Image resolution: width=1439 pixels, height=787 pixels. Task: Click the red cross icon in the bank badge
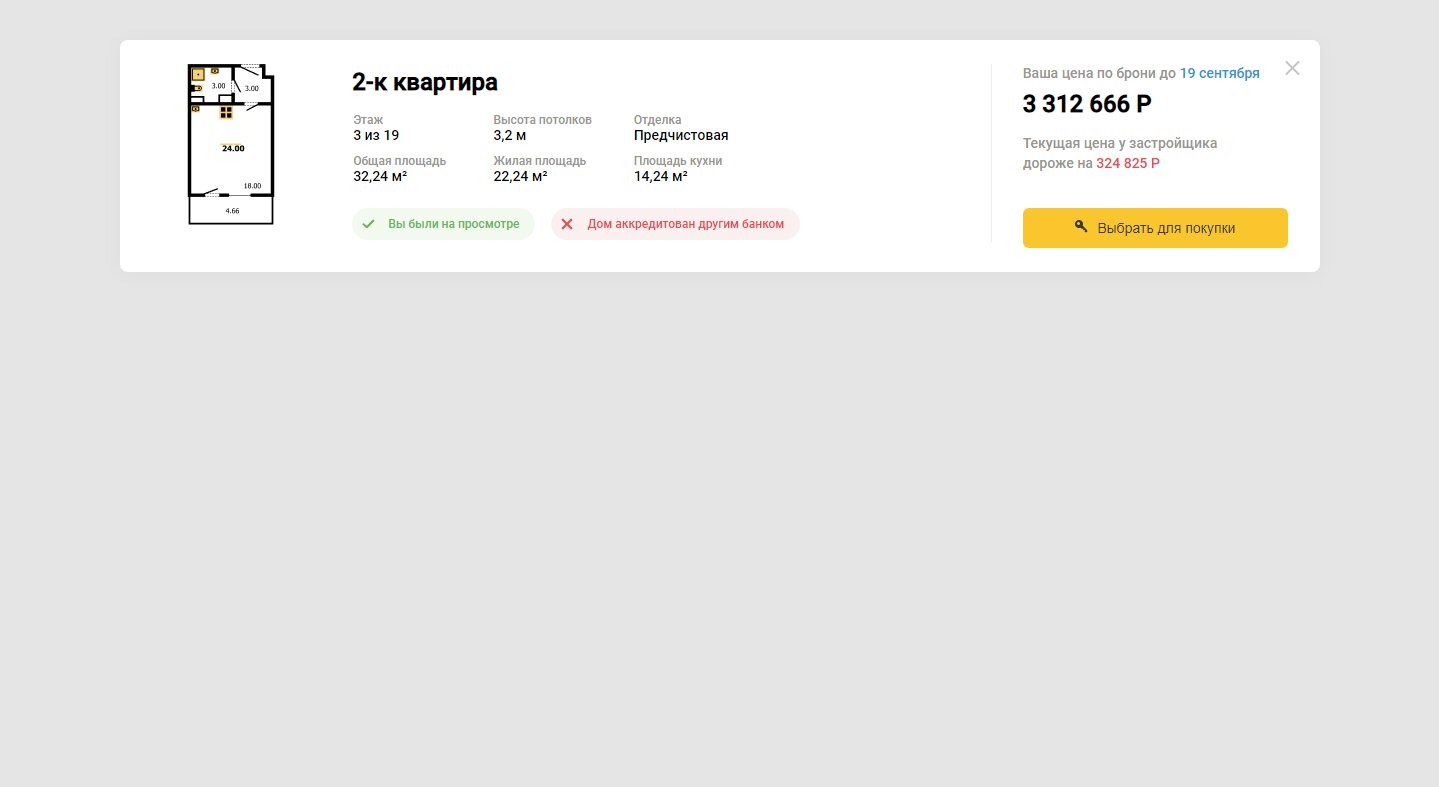coord(567,224)
